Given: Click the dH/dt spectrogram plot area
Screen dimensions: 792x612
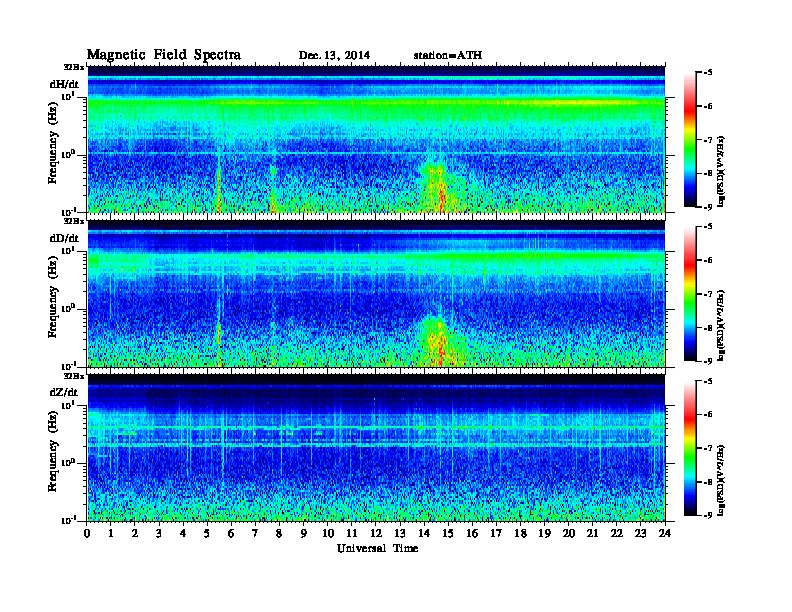Looking at the screenshot, I should coord(376,139).
